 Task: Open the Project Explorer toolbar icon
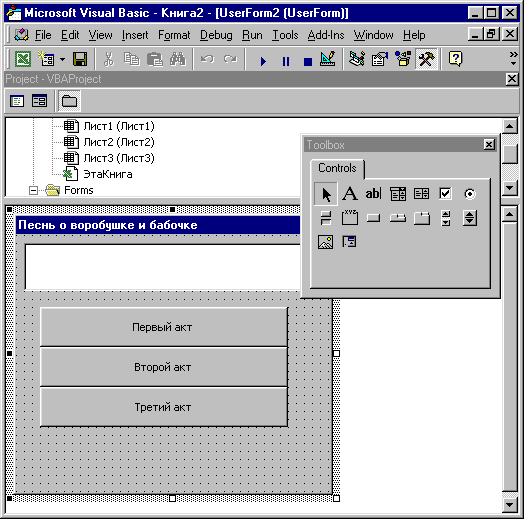coord(357,59)
